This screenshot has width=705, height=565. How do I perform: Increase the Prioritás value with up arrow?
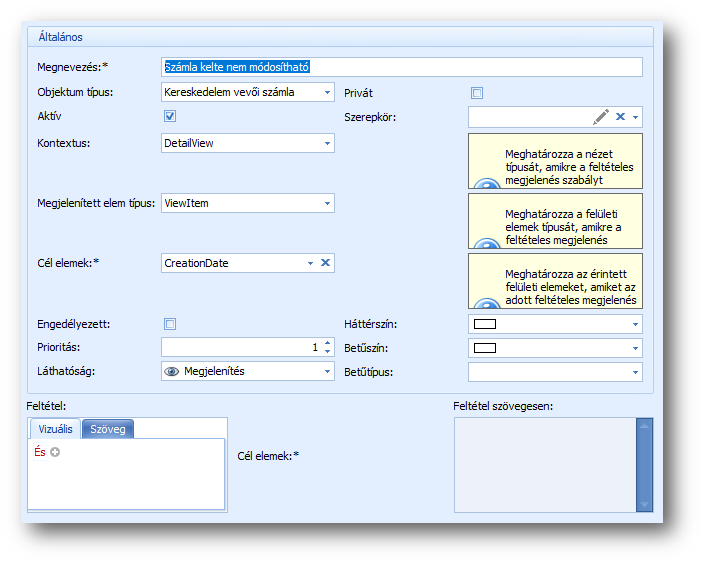[x=326, y=343]
